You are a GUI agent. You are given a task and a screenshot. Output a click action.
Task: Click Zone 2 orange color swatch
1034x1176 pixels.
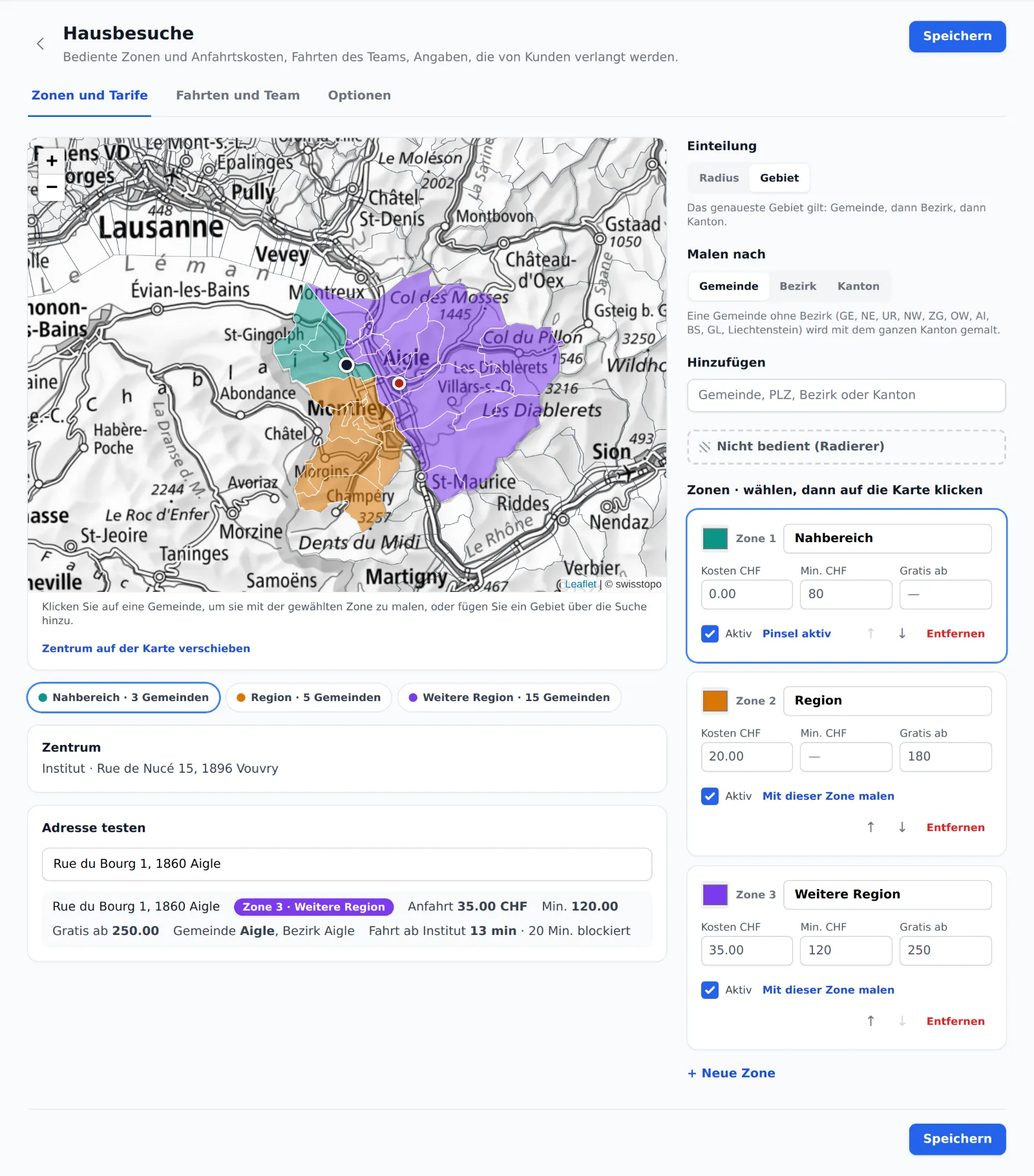pyautogui.click(x=715, y=700)
